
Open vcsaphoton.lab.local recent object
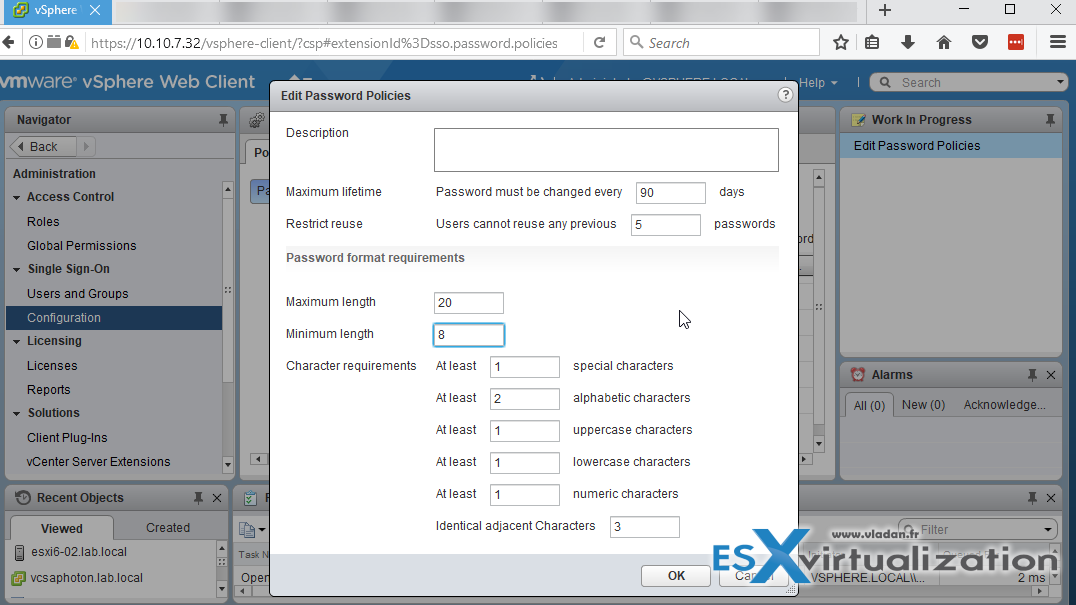pos(86,578)
